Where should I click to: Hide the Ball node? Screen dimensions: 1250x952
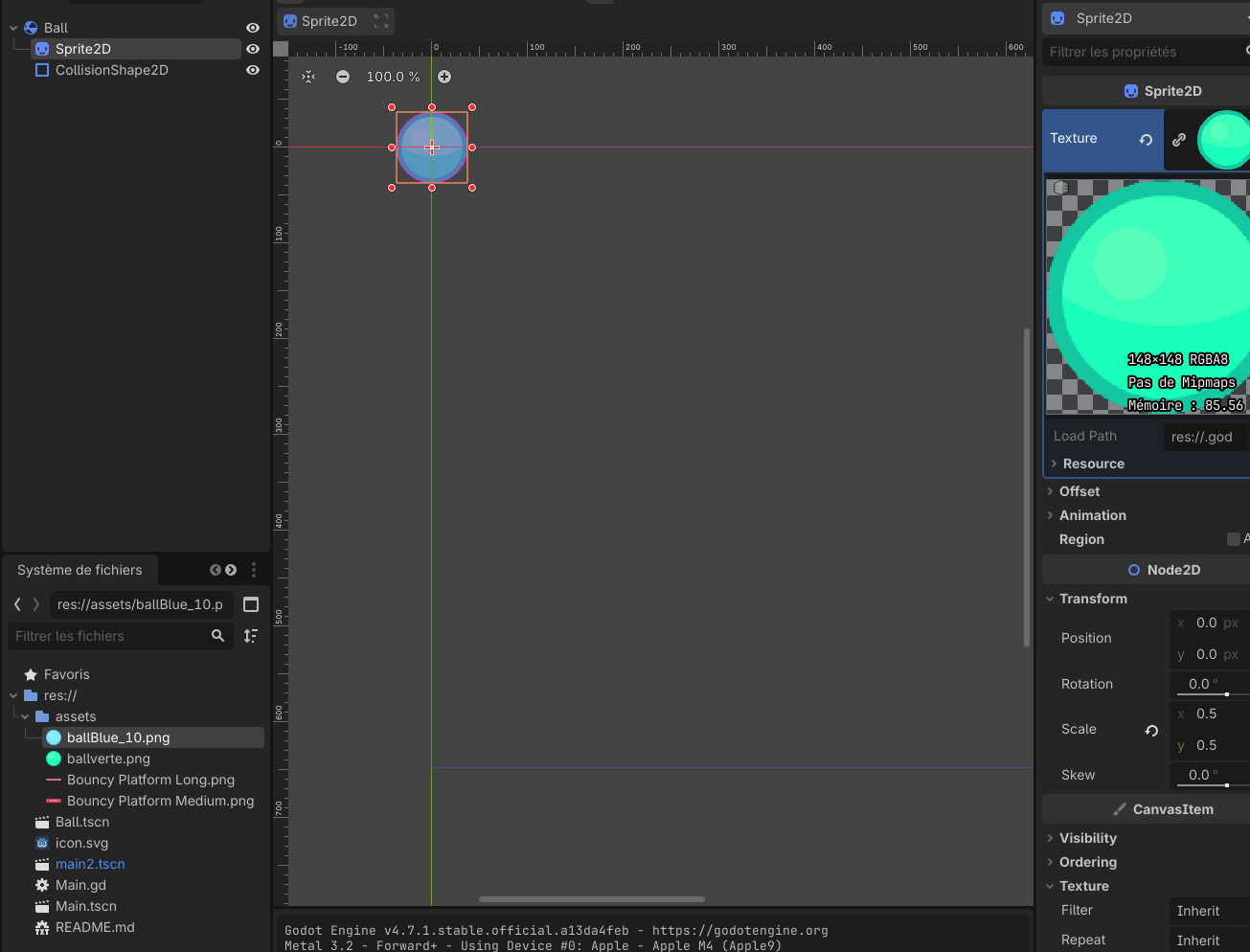253,28
